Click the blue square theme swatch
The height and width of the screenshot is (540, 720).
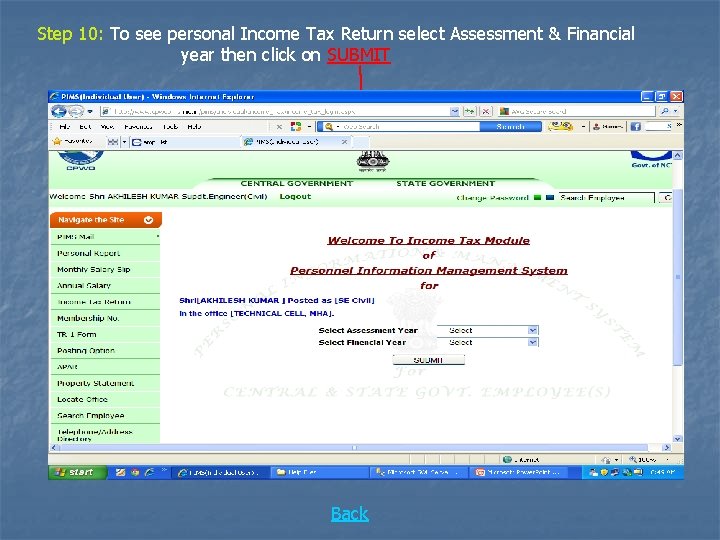click(x=550, y=198)
